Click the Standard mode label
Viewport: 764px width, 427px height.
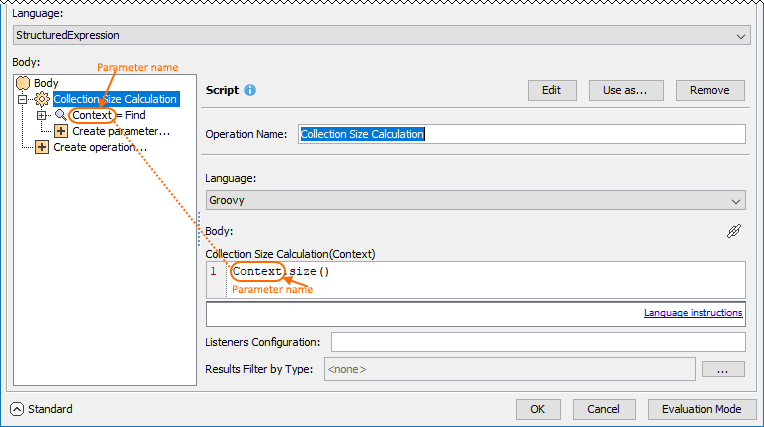(x=50, y=409)
